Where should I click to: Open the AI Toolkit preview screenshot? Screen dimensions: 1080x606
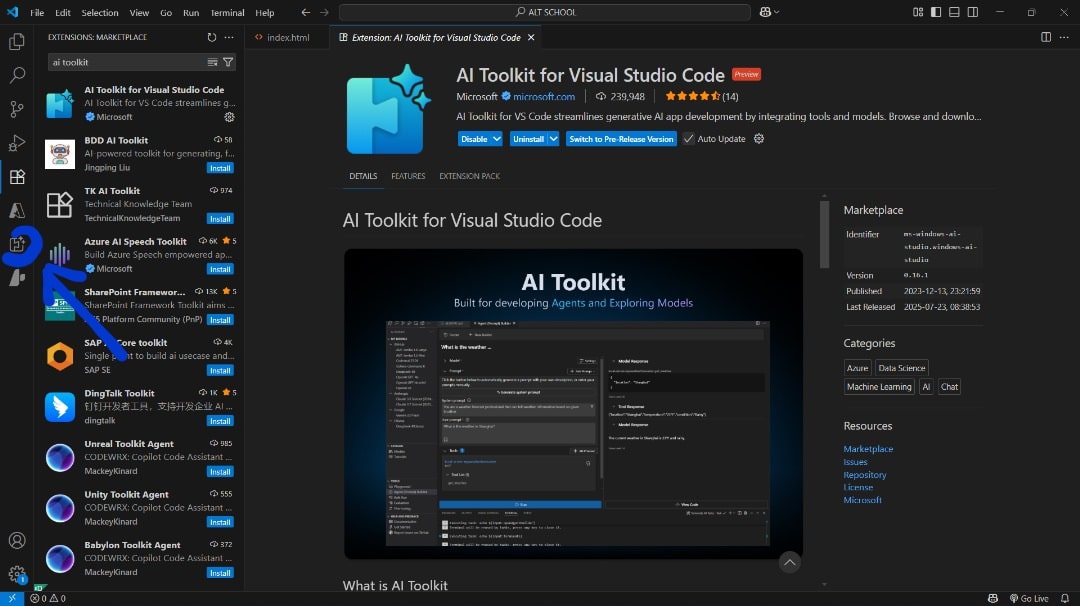pos(573,404)
